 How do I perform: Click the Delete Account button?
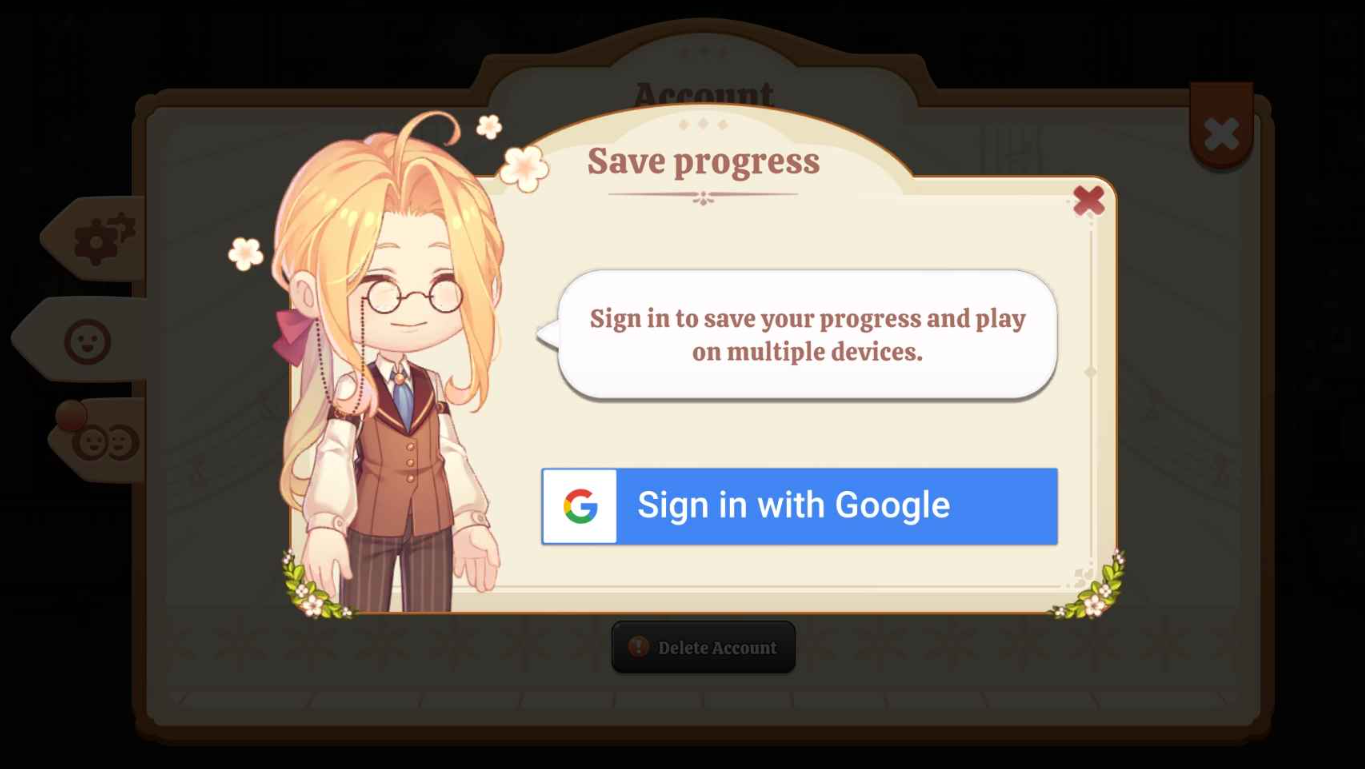[x=703, y=647]
